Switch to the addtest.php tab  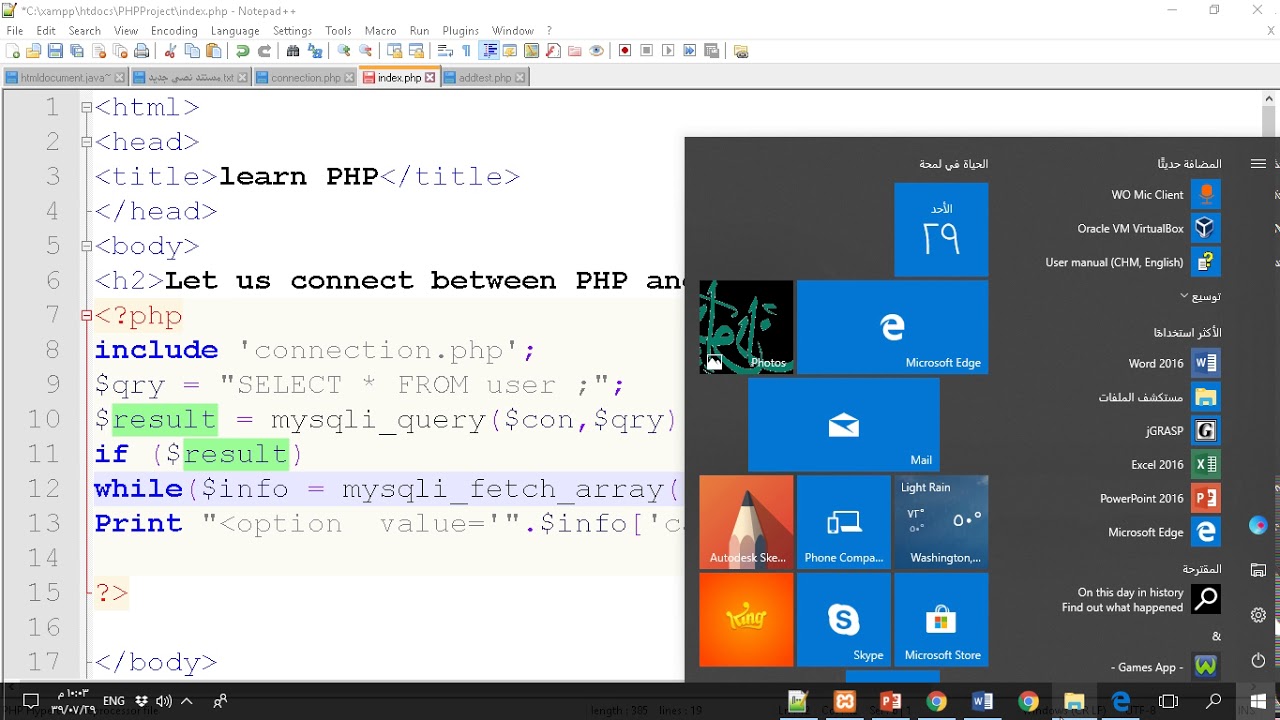click(485, 77)
